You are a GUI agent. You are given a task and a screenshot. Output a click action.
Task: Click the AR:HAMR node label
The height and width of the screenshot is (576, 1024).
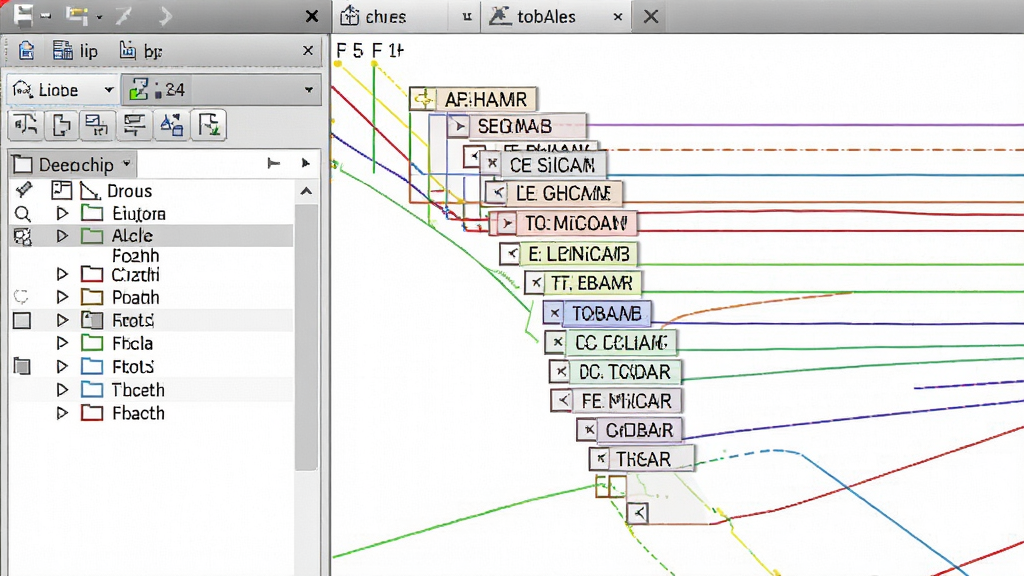point(486,99)
